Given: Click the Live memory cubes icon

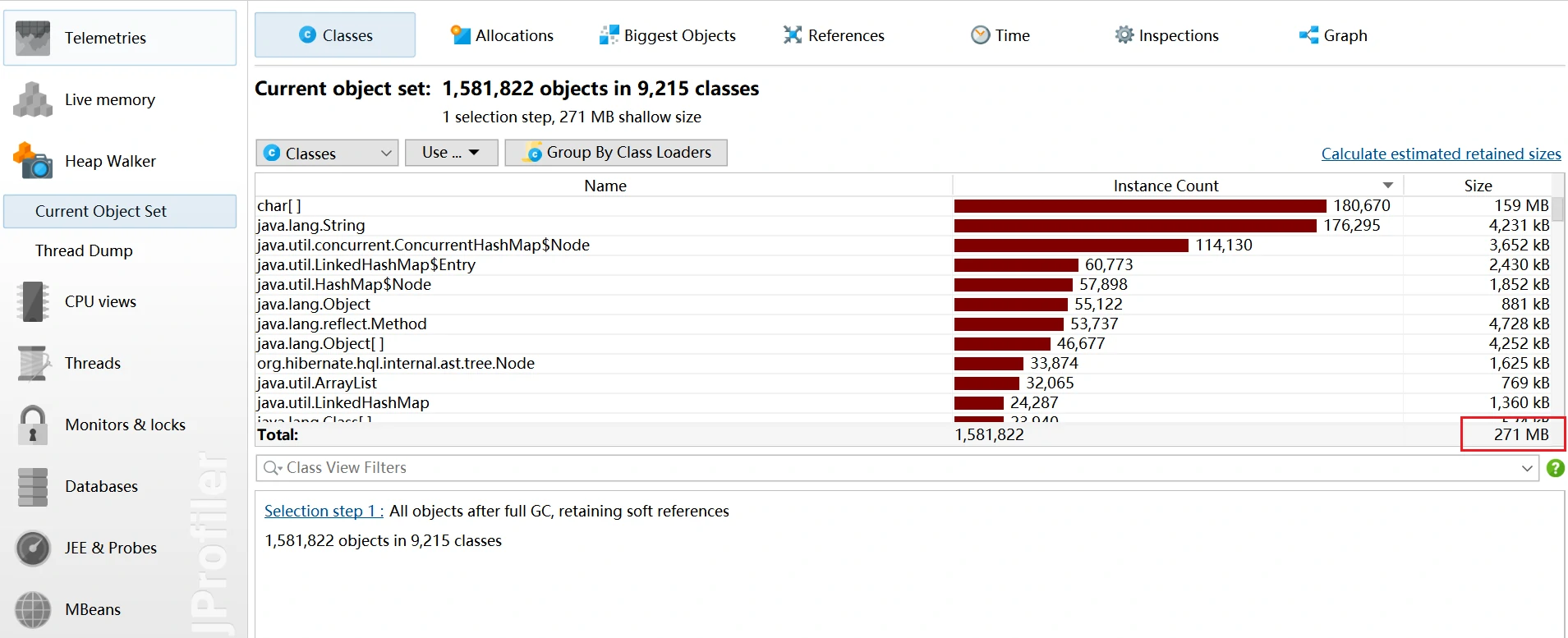Looking at the screenshot, I should pos(33,99).
